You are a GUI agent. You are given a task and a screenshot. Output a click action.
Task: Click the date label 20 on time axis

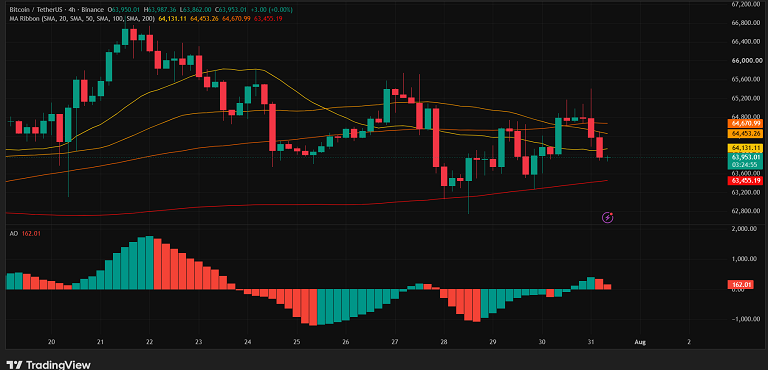pos(52,342)
